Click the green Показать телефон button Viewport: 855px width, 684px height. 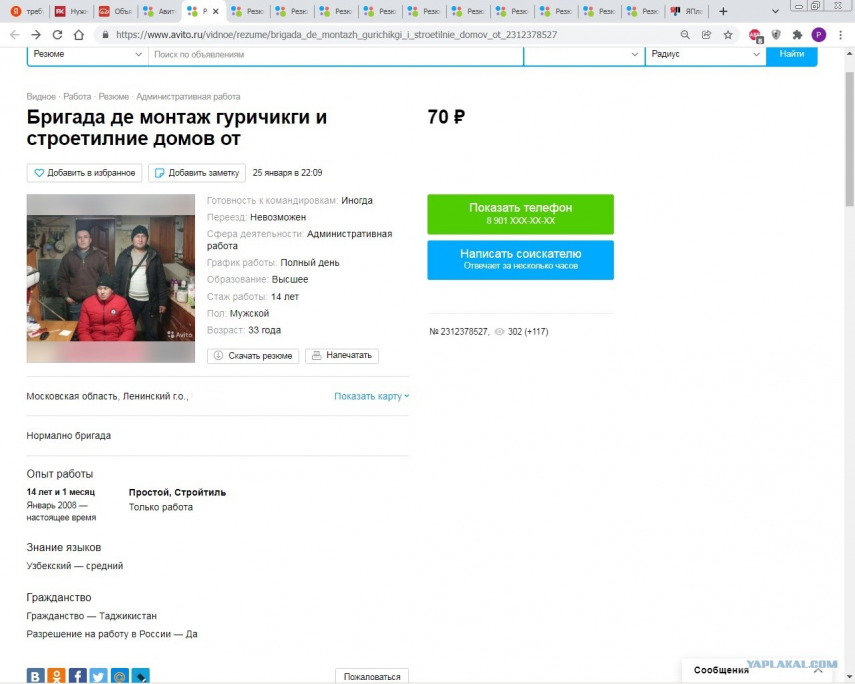tap(520, 214)
